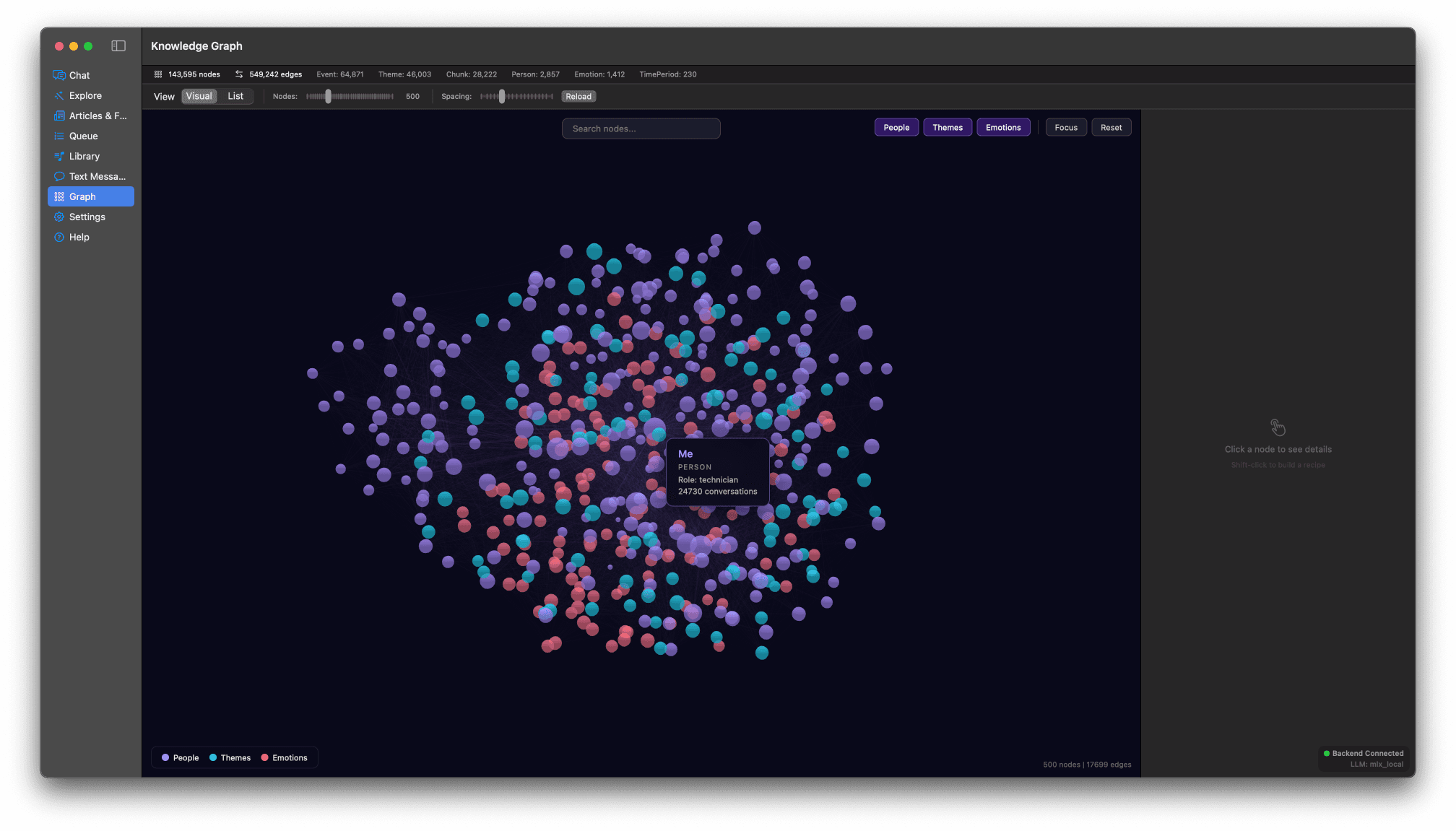Image resolution: width=1456 pixels, height=831 pixels.
Task: Toggle the People filter button
Action: [x=896, y=128]
